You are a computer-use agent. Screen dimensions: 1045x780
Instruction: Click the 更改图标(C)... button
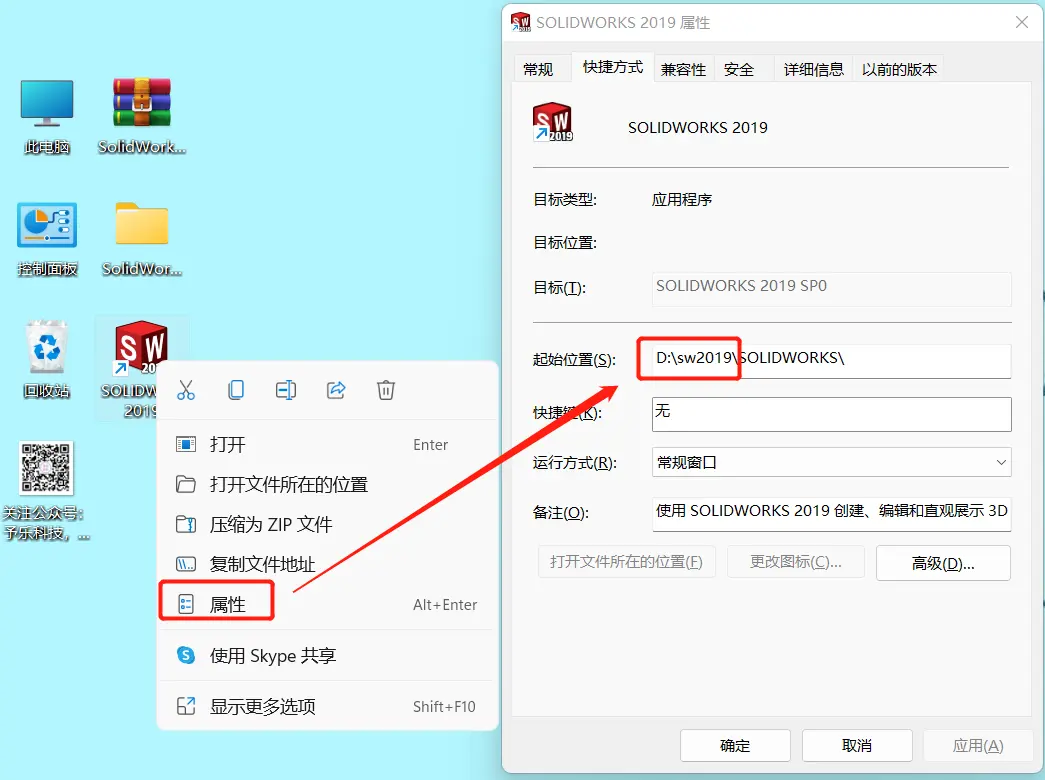[796, 561]
